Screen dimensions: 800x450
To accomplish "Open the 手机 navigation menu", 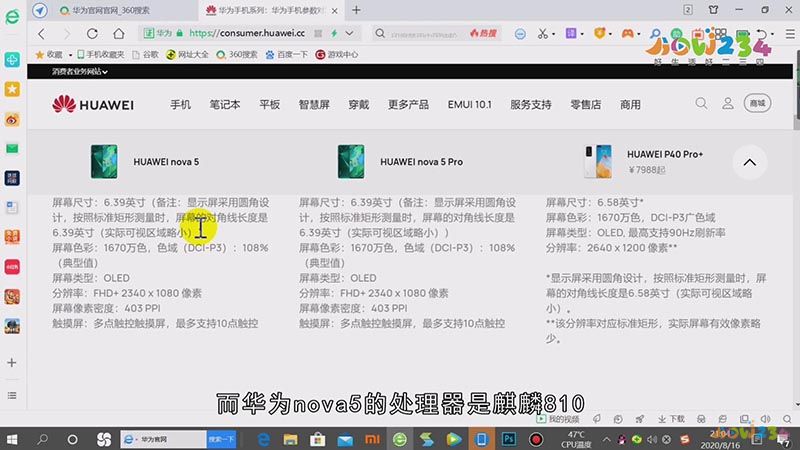I will (181, 105).
